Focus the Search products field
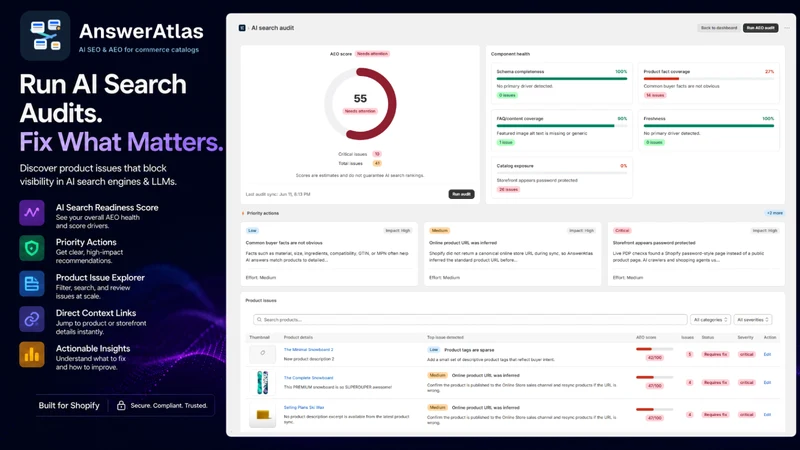This screenshot has height=450, width=800. pos(470,320)
